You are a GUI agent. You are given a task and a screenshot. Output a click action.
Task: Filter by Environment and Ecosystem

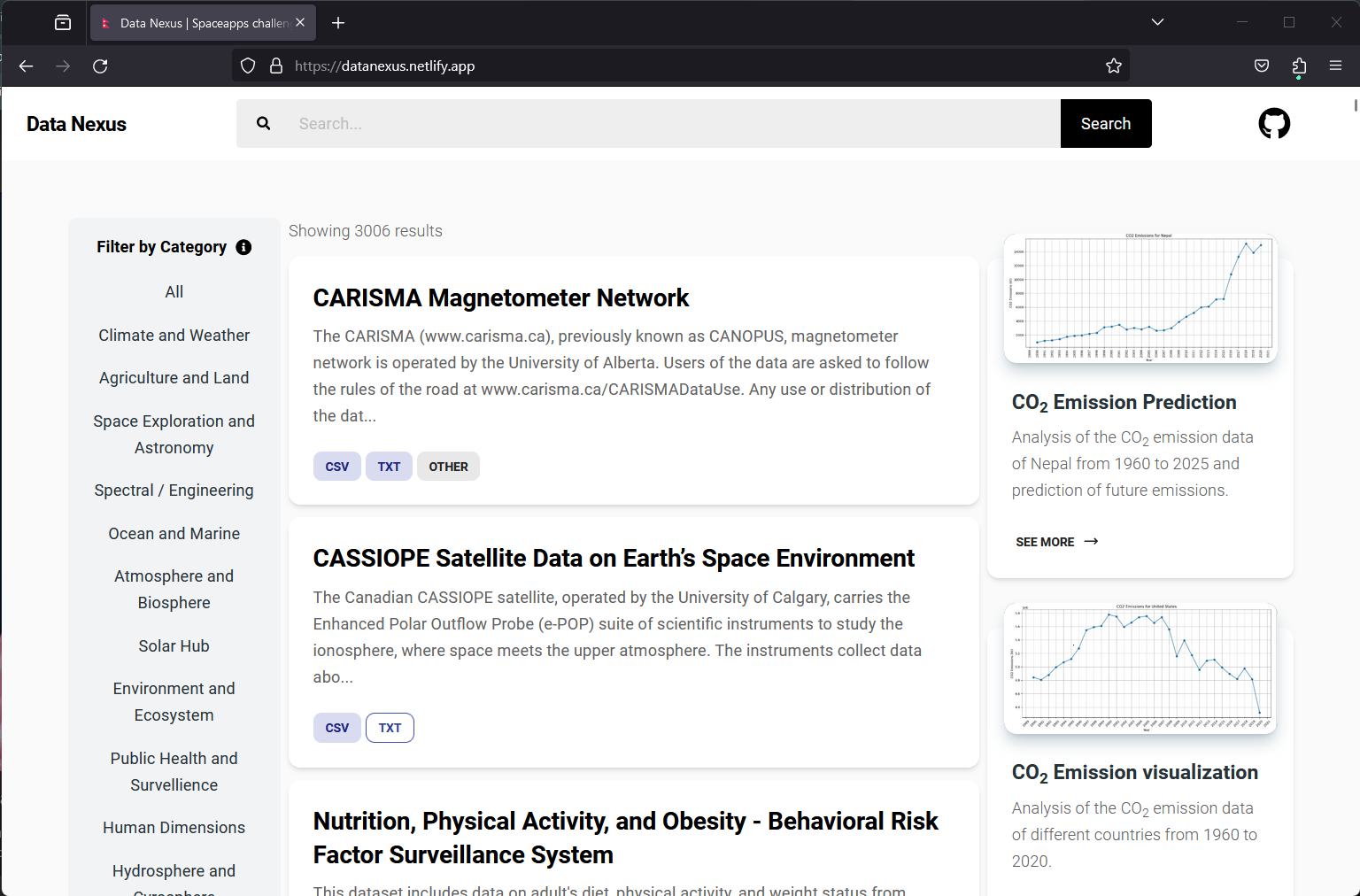(x=174, y=702)
